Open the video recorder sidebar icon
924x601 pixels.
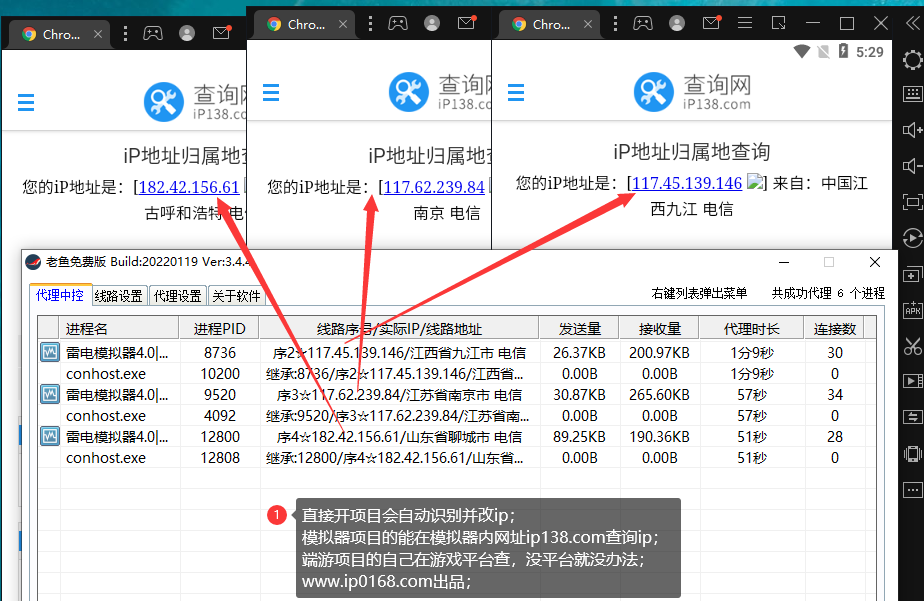pos(911,381)
